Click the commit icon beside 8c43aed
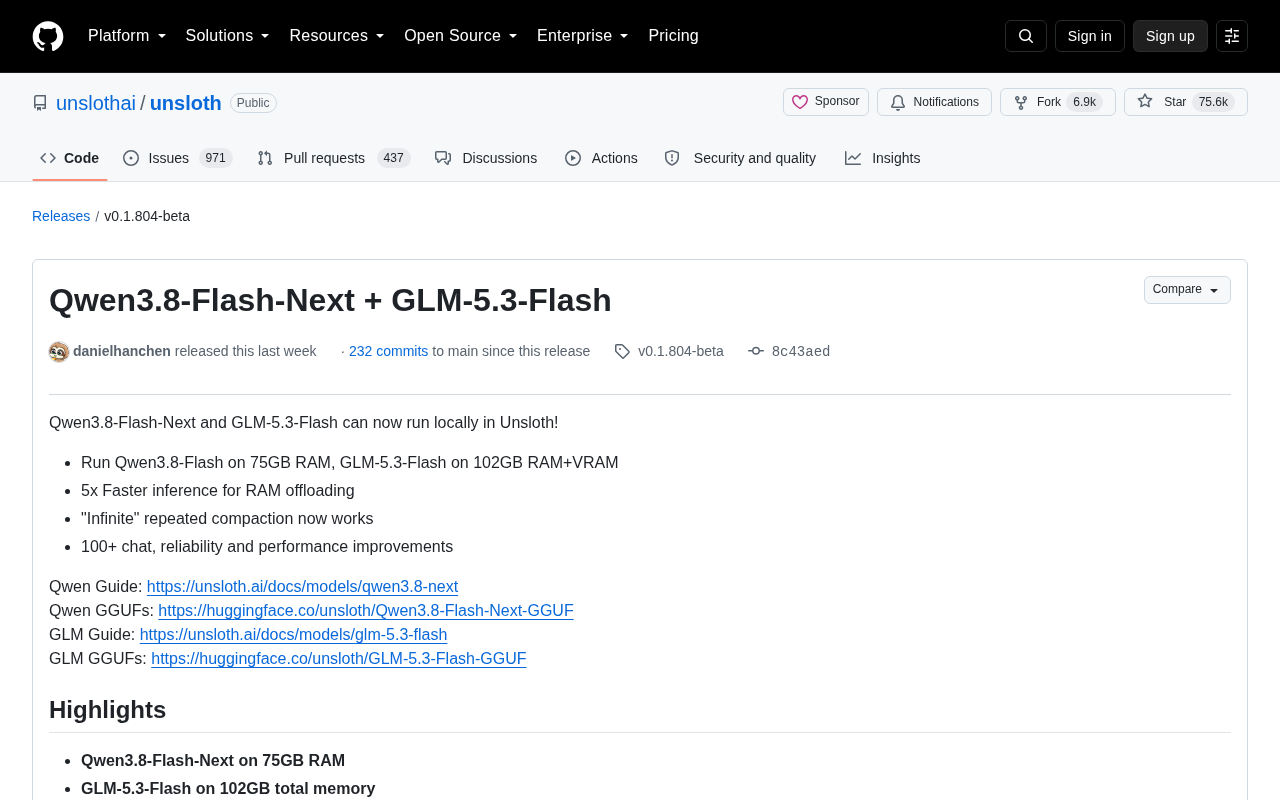The image size is (1280, 800). 756,351
